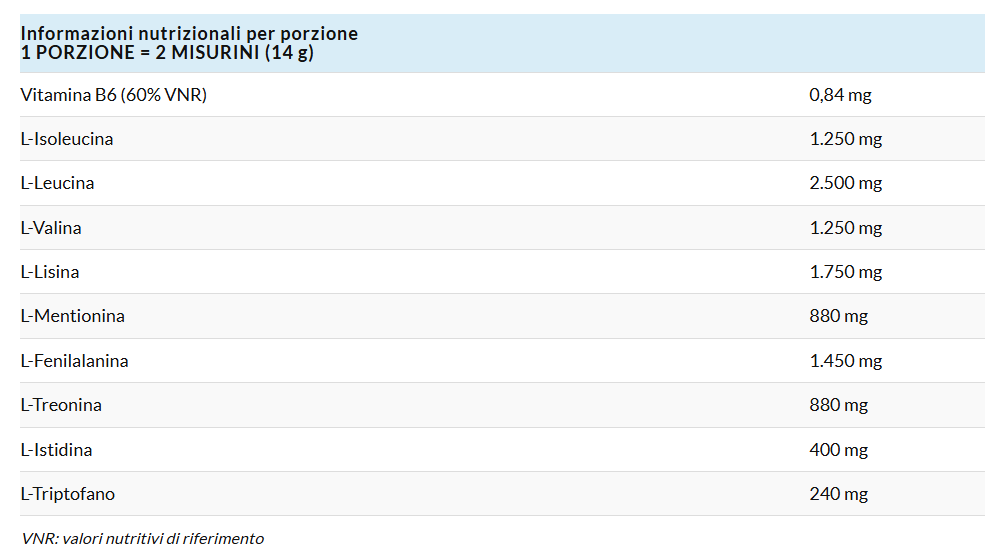Select the 'L-Leucina' row label
Image resolution: width=997 pixels, height=554 pixels.
pyautogui.click(x=57, y=183)
